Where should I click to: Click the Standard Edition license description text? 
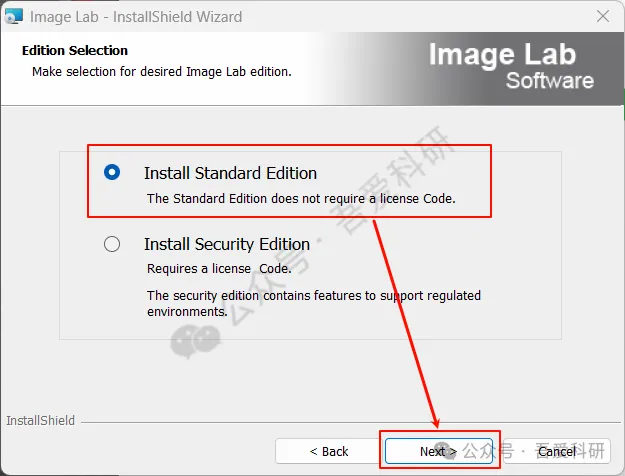301,198
